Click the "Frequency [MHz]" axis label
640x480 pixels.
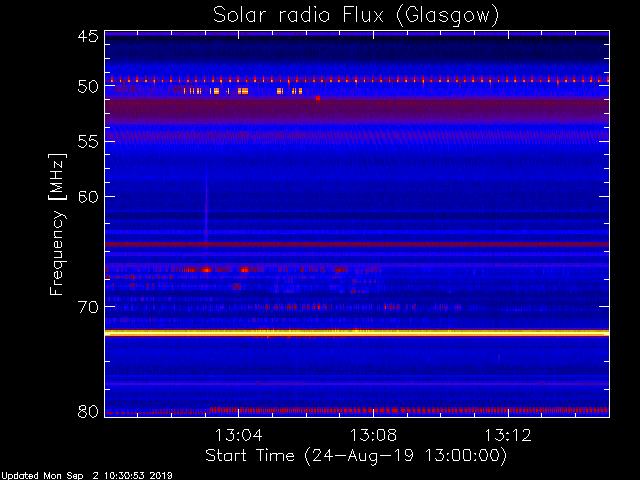(57, 224)
